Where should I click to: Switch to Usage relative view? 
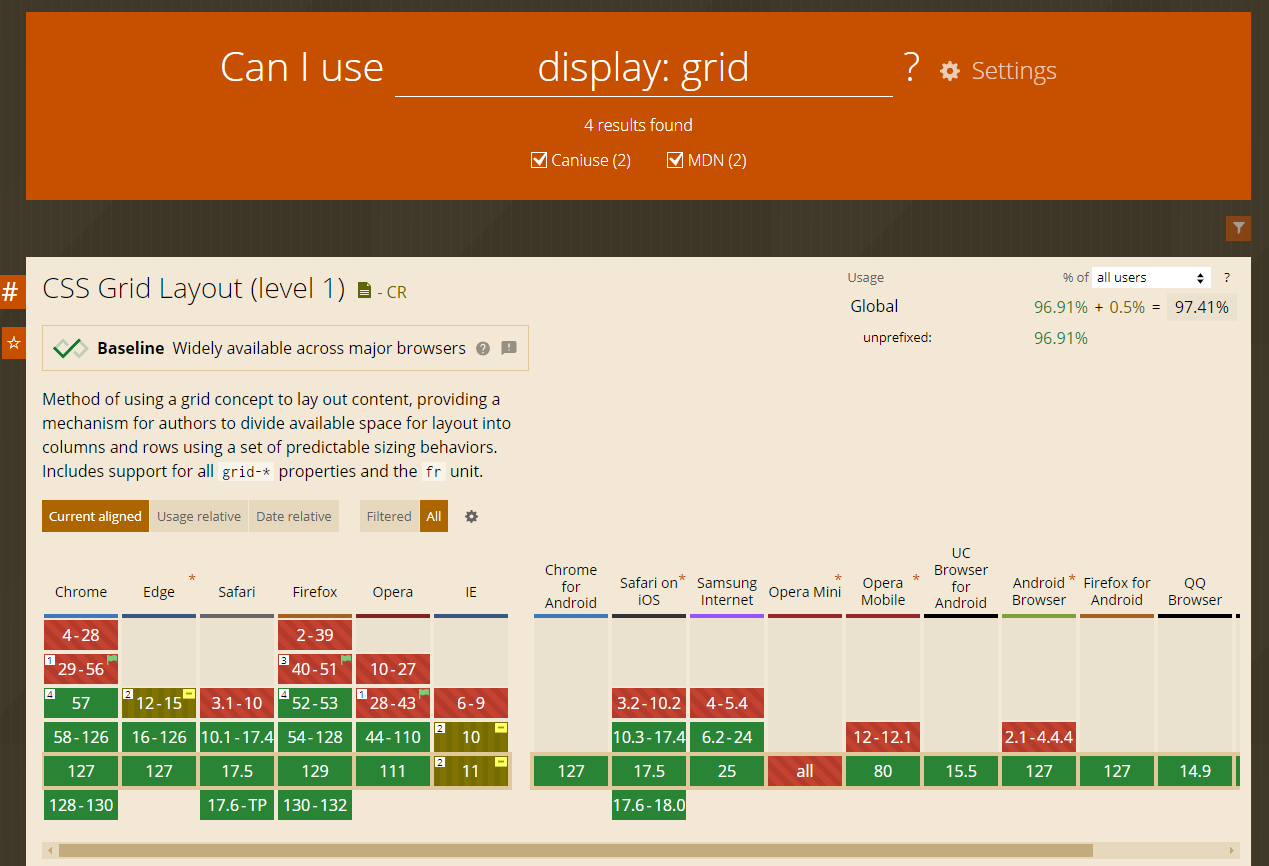coord(199,517)
